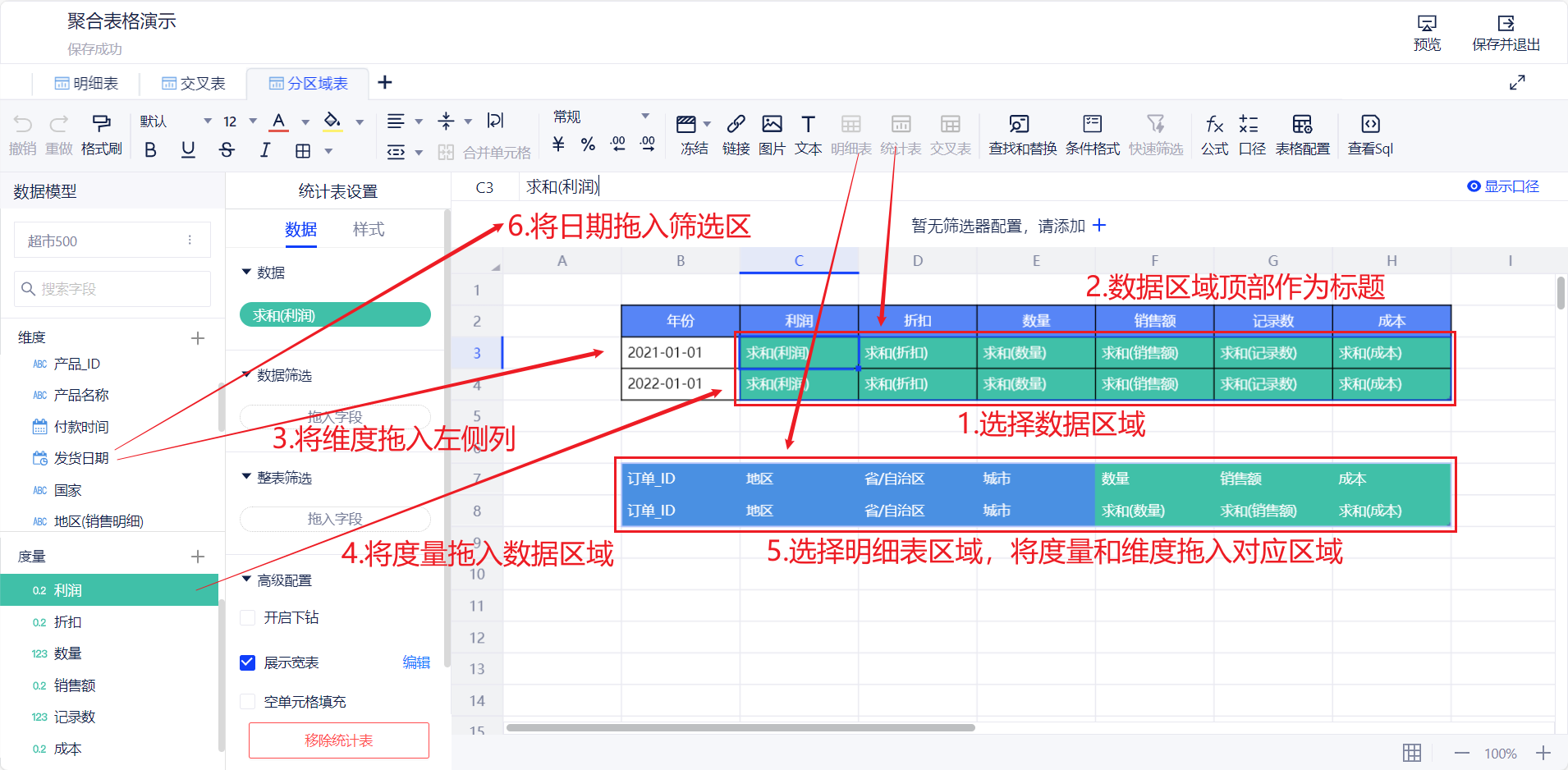Click the Formula (公式) icon
This screenshot has width=1568, height=770.
[x=1214, y=134]
